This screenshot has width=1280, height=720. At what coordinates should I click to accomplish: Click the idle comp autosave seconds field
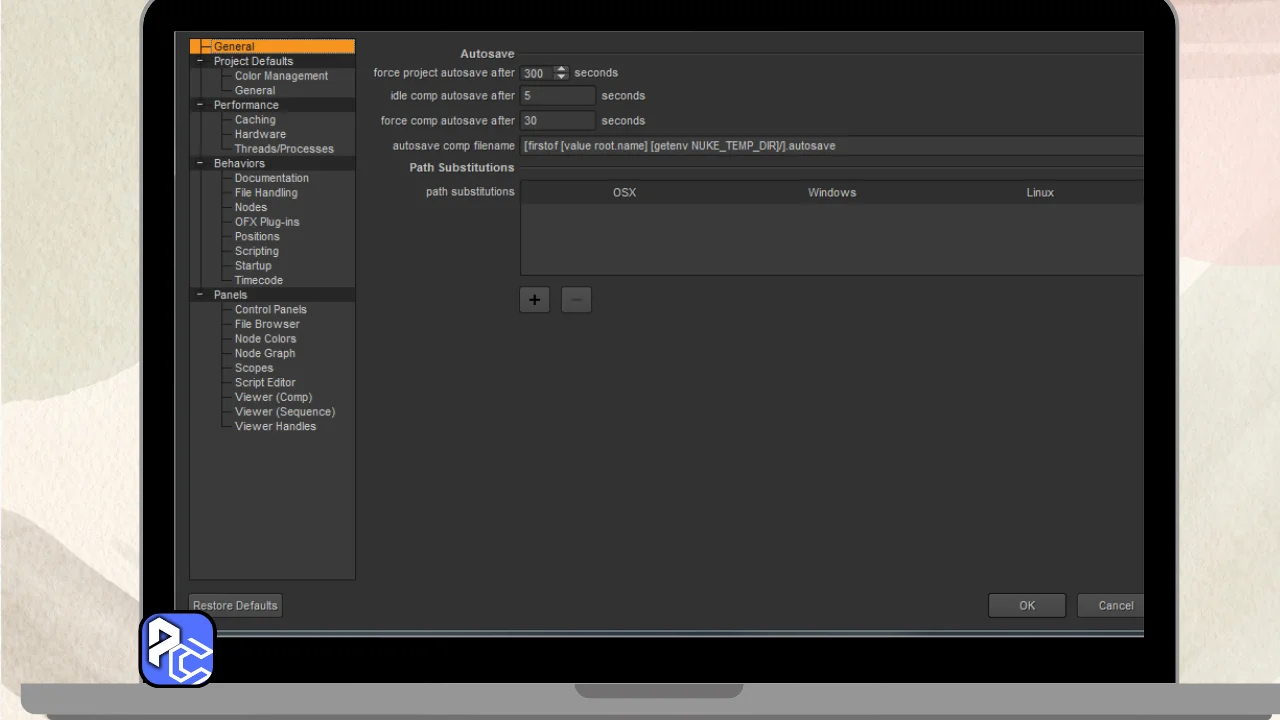(x=557, y=96)
